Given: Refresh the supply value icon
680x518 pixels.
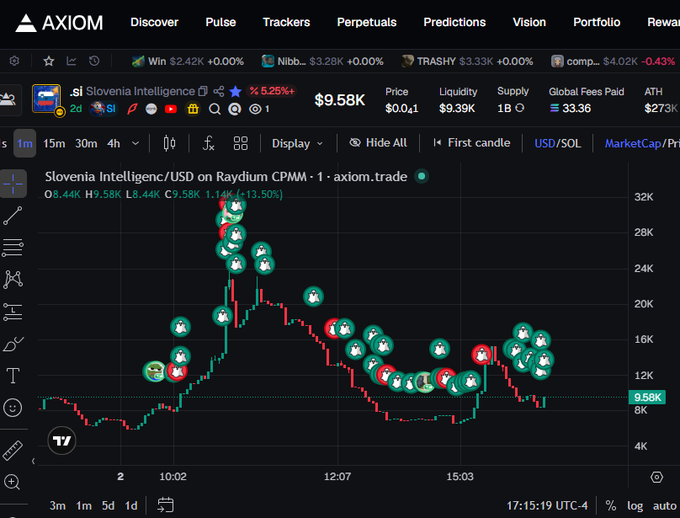Looking at the screenshot, I should (520, 108).
